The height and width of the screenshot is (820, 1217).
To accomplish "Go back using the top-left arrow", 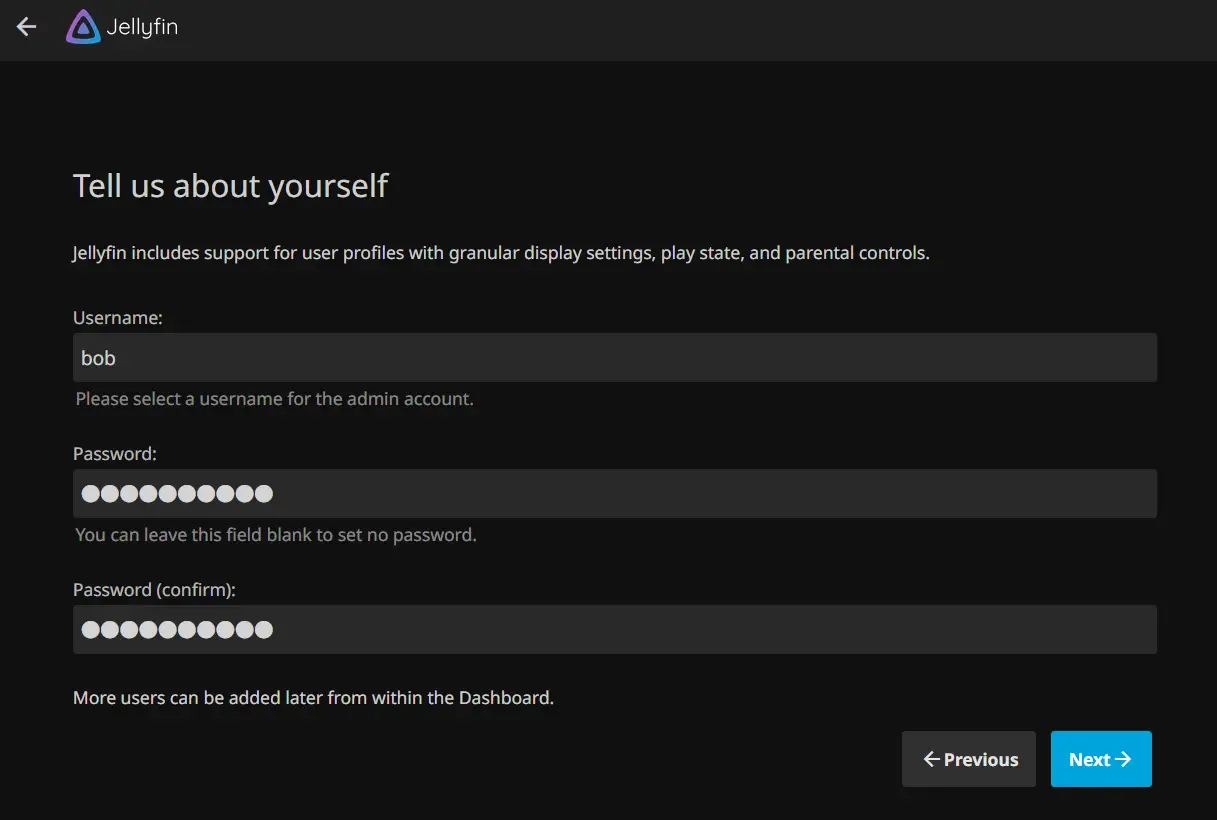I will (x=26, y=27).
